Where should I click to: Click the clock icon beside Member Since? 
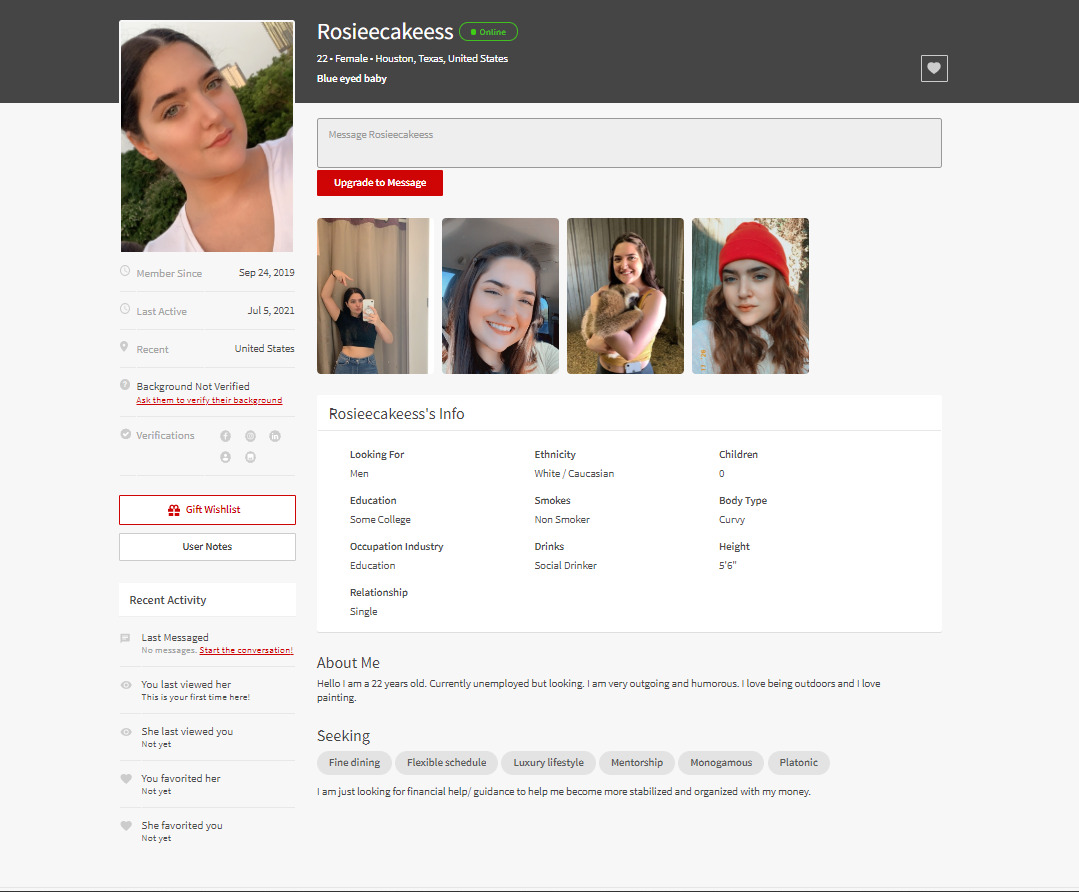point(125,271)
